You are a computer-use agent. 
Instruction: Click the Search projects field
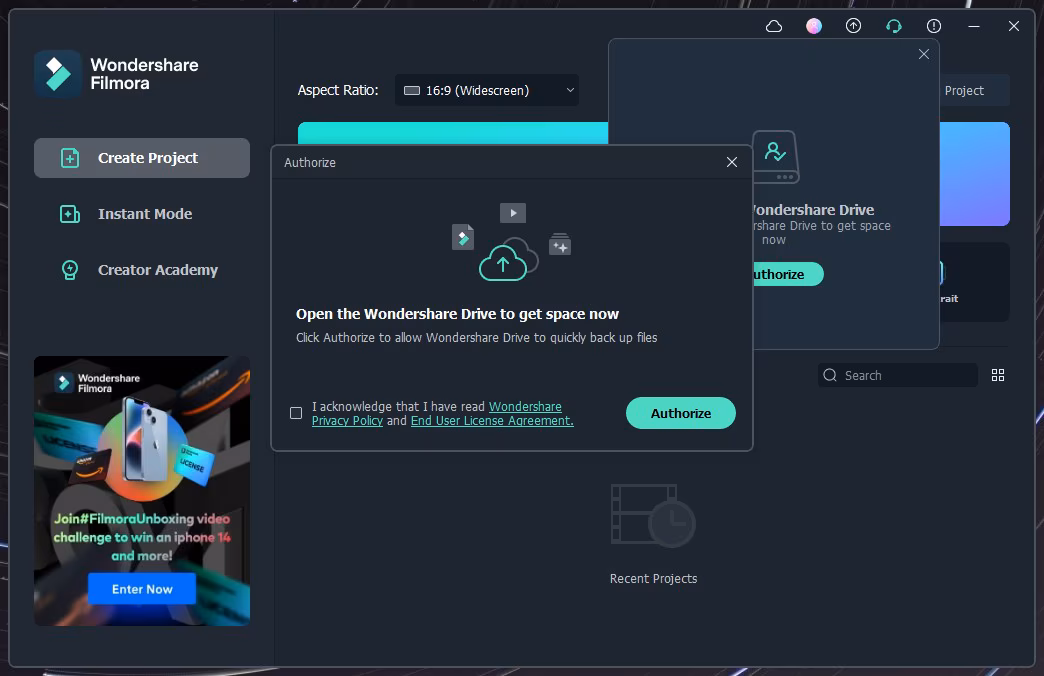pyautogui.click(x=898, y=375)
